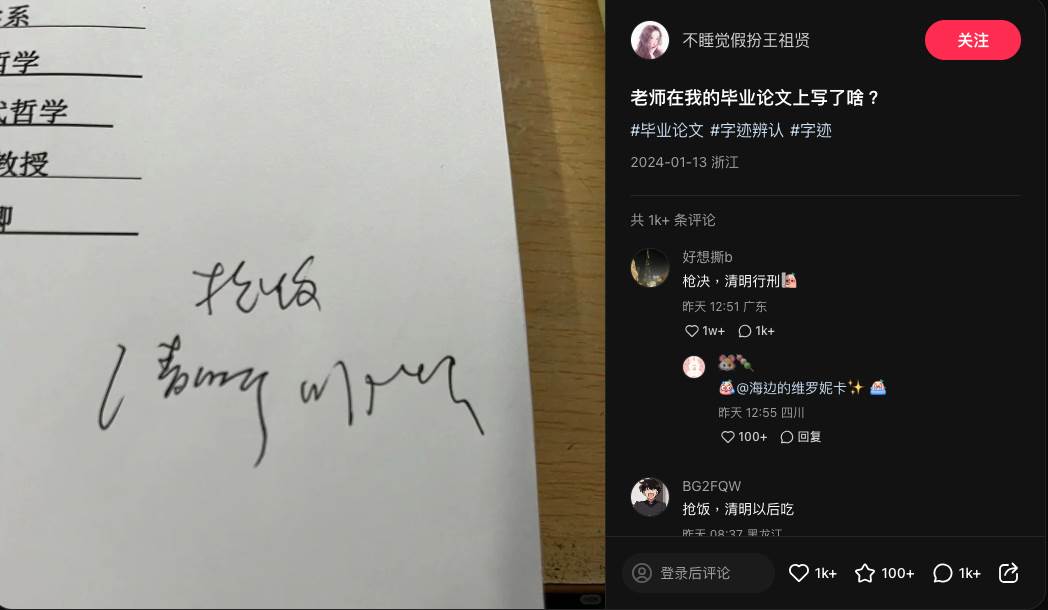The image size is (1048, 610).
Task: Open comments via the bottom bar speech bubble icon
Action: pos(942,573)
